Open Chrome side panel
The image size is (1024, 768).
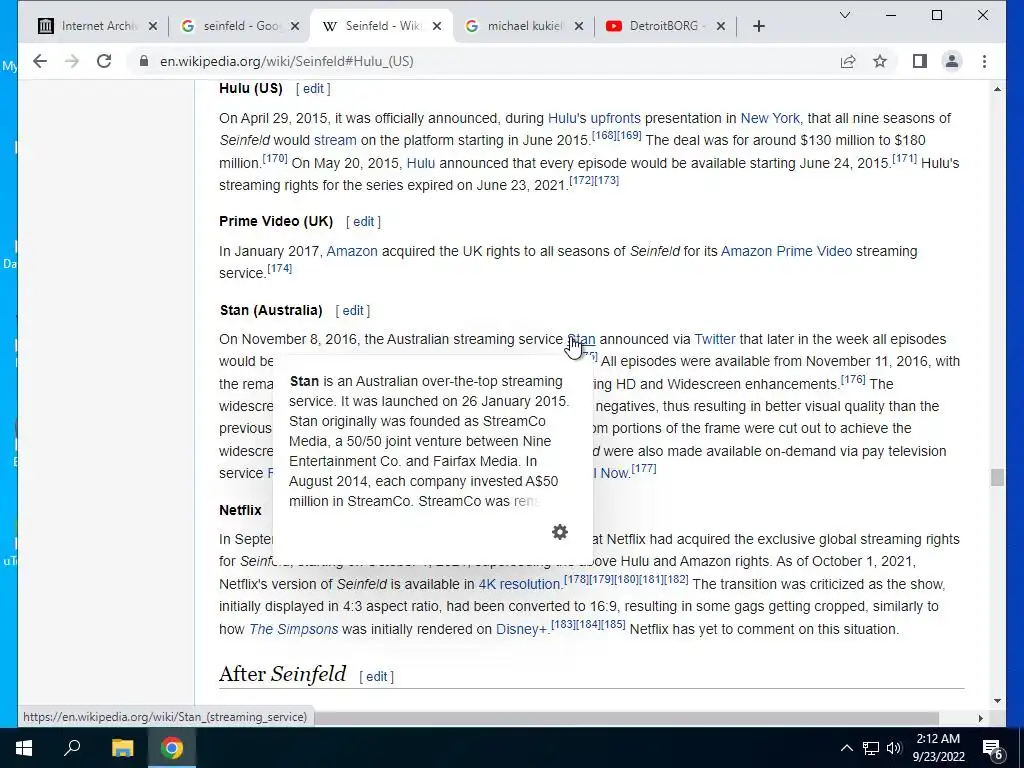coord(920,61)
